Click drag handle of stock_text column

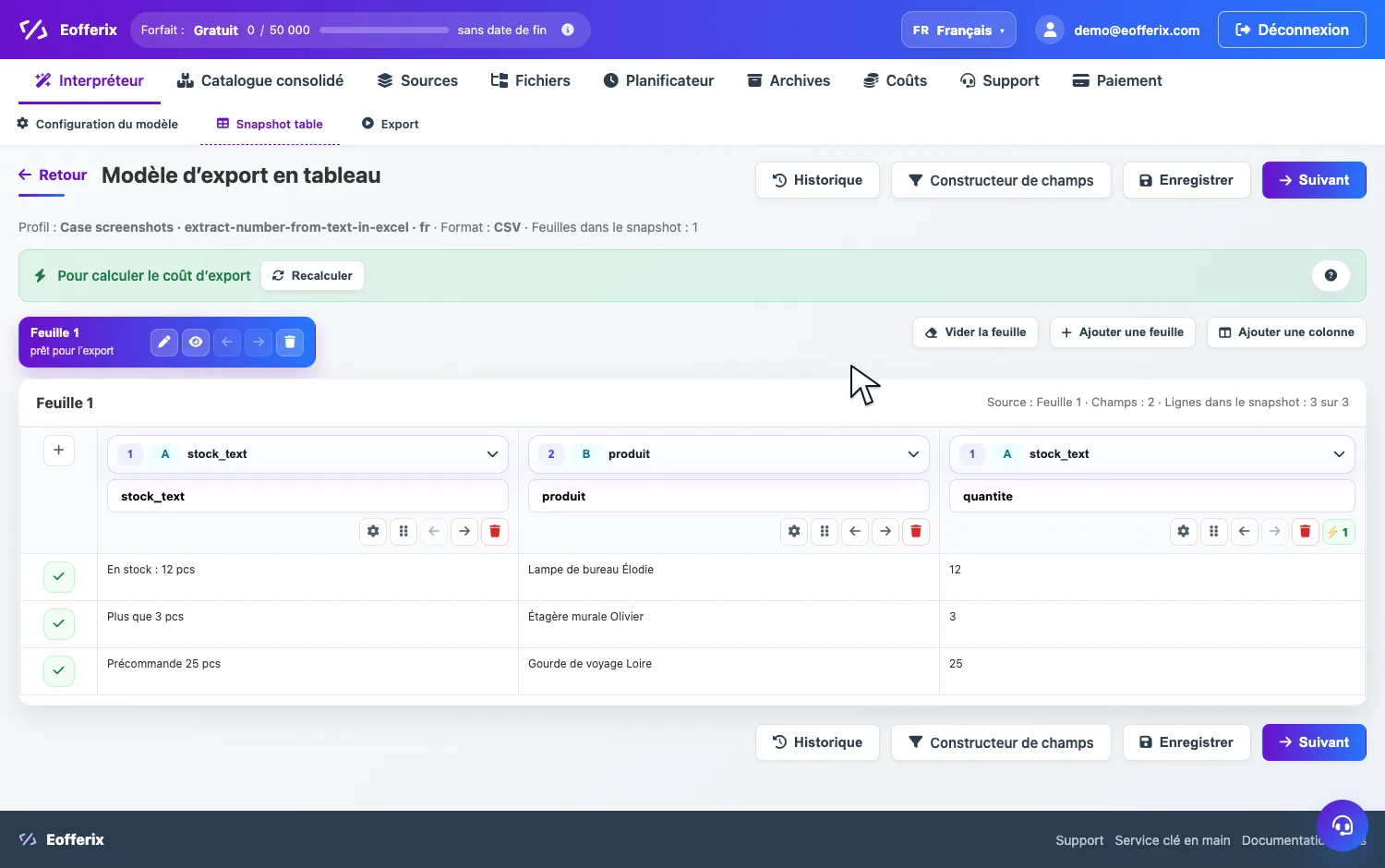(403, 531)
